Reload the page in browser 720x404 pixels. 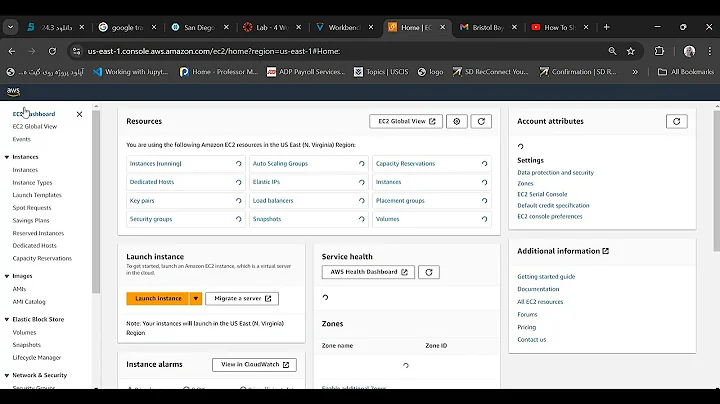tap(53, 50)
